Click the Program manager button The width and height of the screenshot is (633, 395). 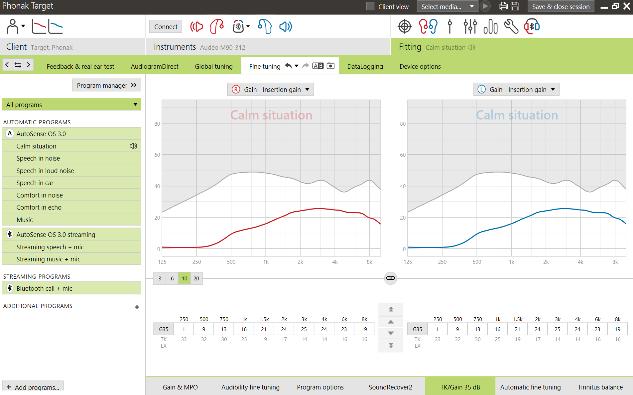[107, 85]
